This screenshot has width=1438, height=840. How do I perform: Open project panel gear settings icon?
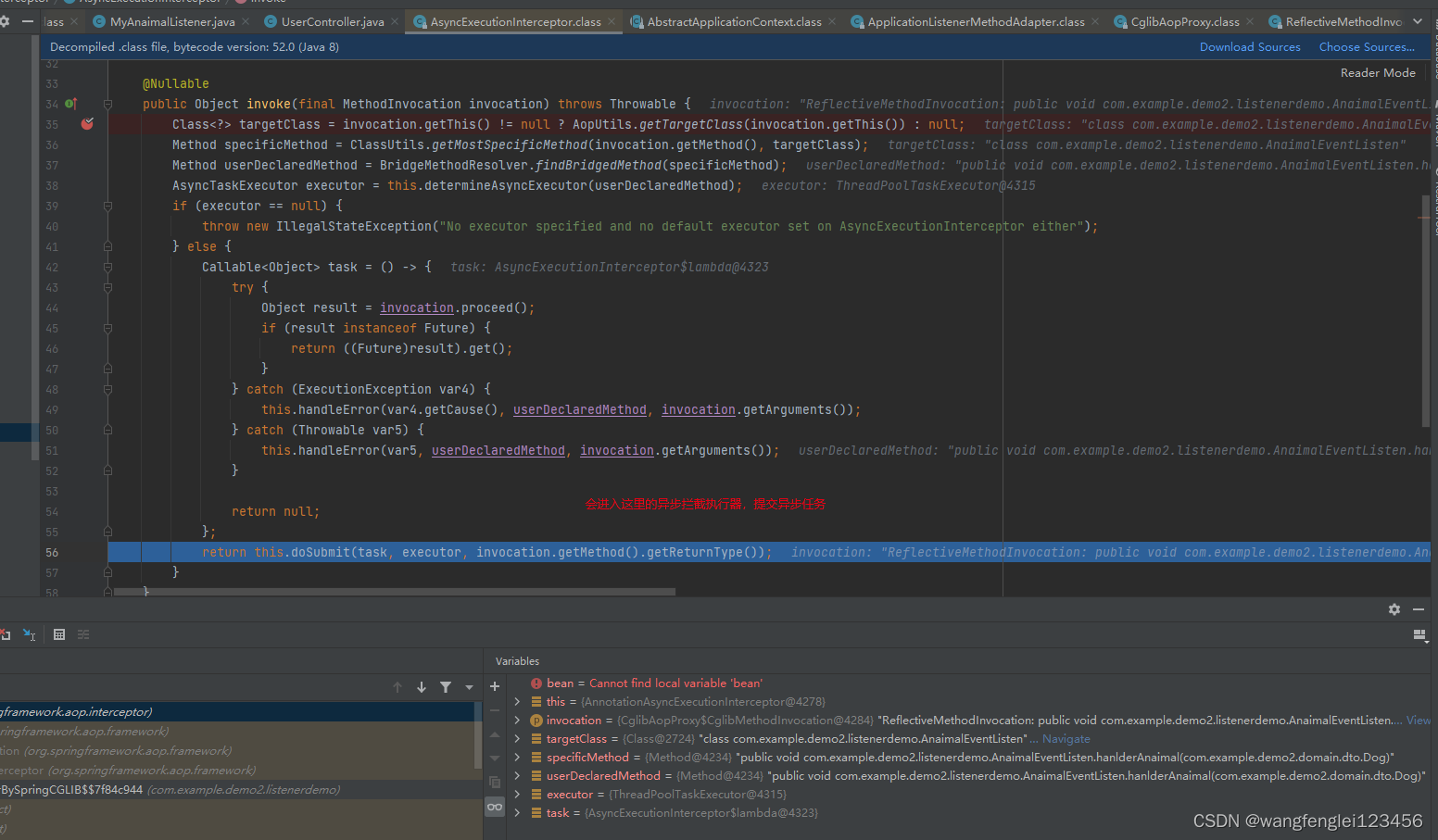pos(5,21)
